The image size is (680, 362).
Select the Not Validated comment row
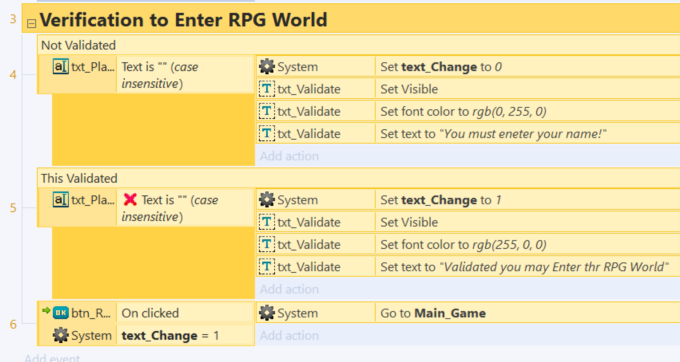click(x=359, y=45)
